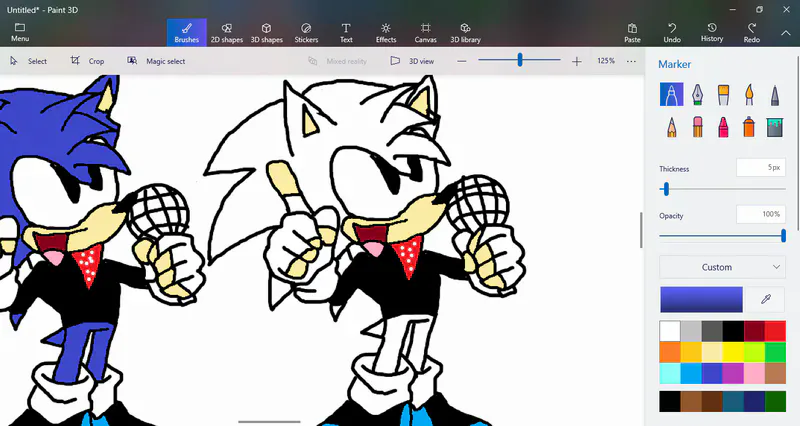Click the Paste button

(x=632, y=33)
